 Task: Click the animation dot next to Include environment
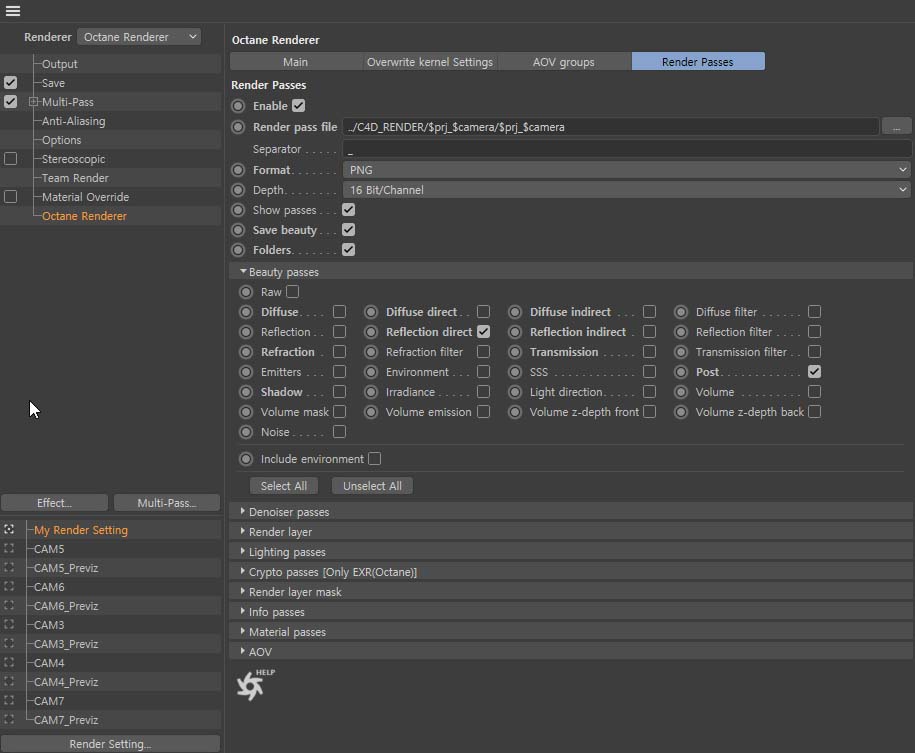pyautogui.click(x=246, y=459)
